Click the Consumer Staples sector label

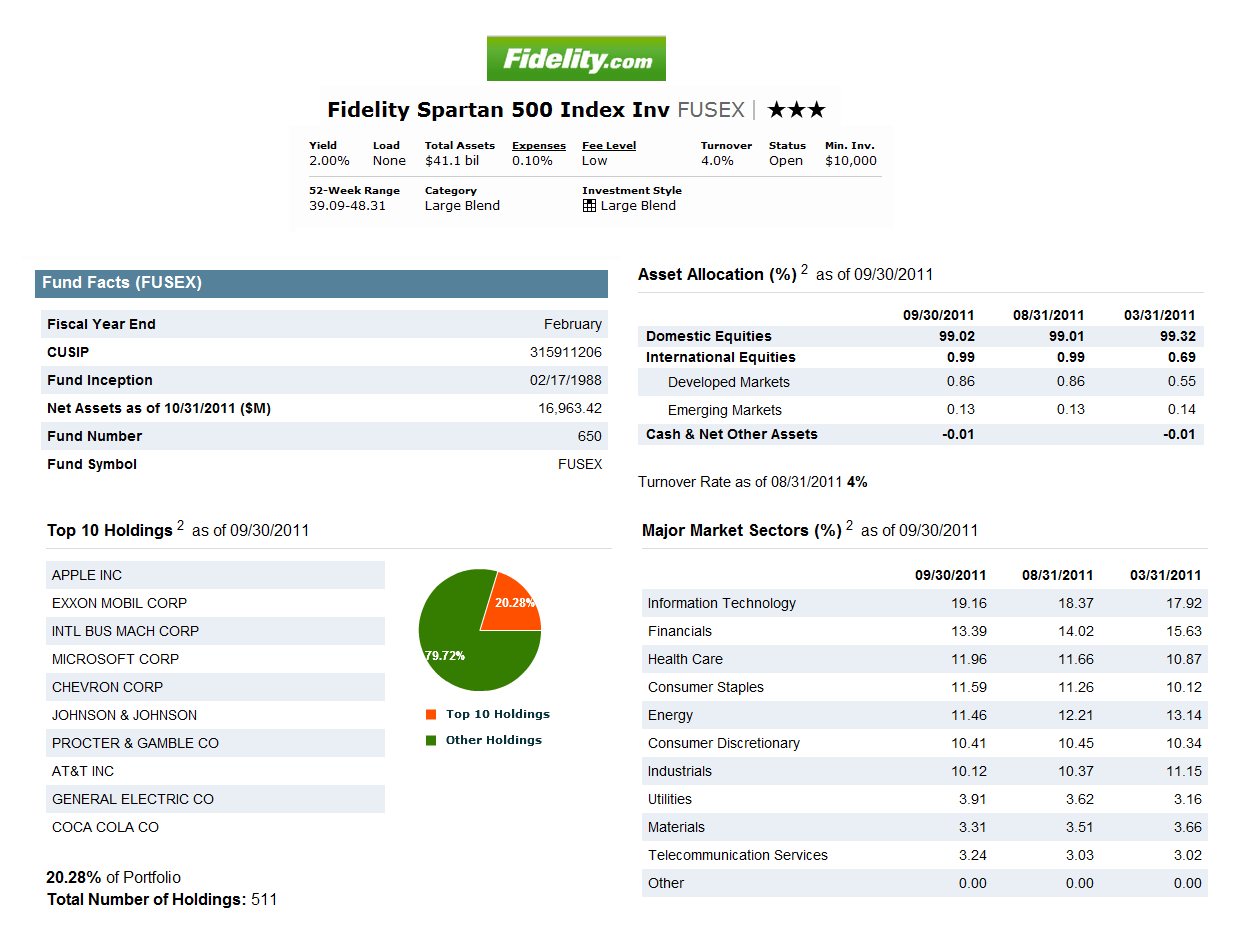click(706, 687)
